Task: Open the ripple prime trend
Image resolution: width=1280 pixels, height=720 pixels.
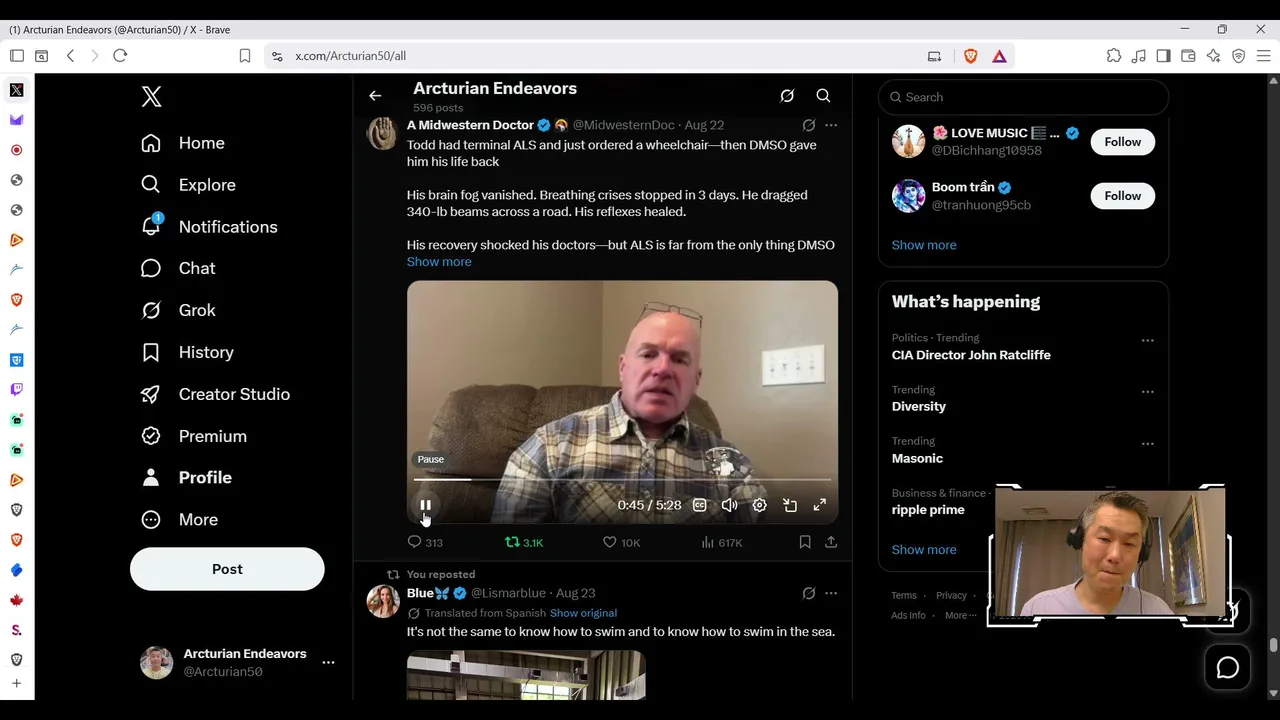Action: [x=928, y=510]
